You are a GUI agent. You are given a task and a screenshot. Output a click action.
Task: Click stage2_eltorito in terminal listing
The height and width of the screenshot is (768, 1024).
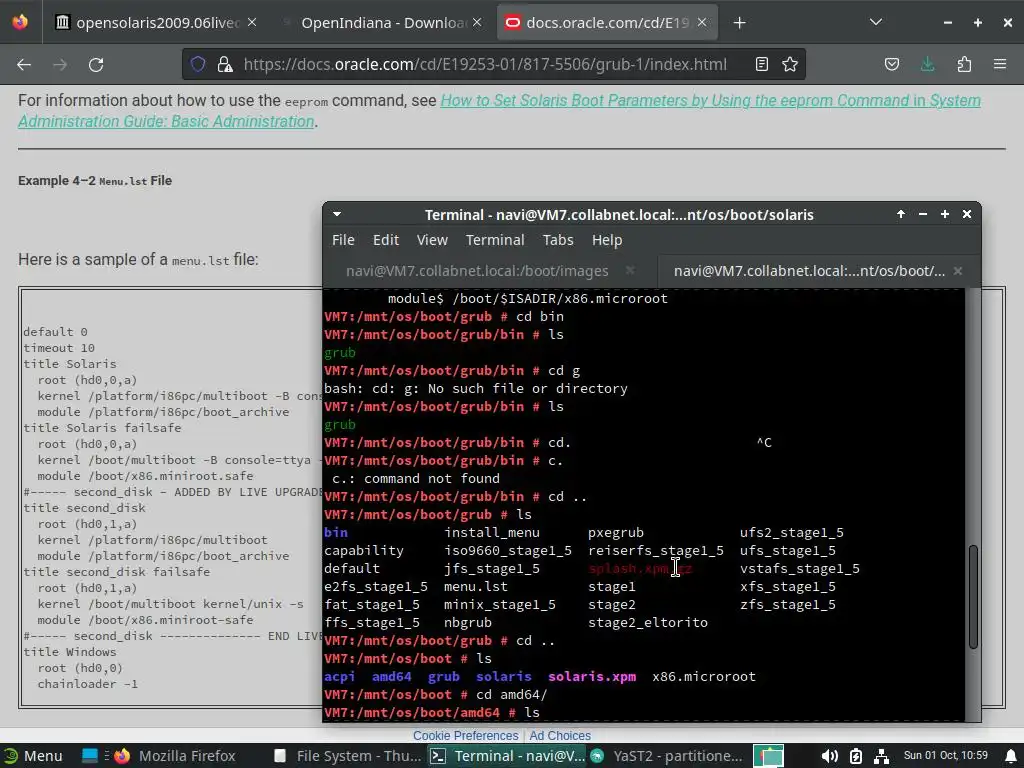point(648,622)
